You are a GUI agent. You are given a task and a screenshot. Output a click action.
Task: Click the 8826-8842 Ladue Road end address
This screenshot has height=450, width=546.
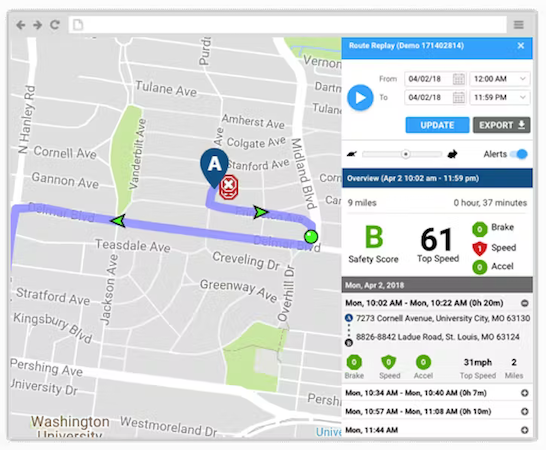pyautogui.click(x=437, y=337)
